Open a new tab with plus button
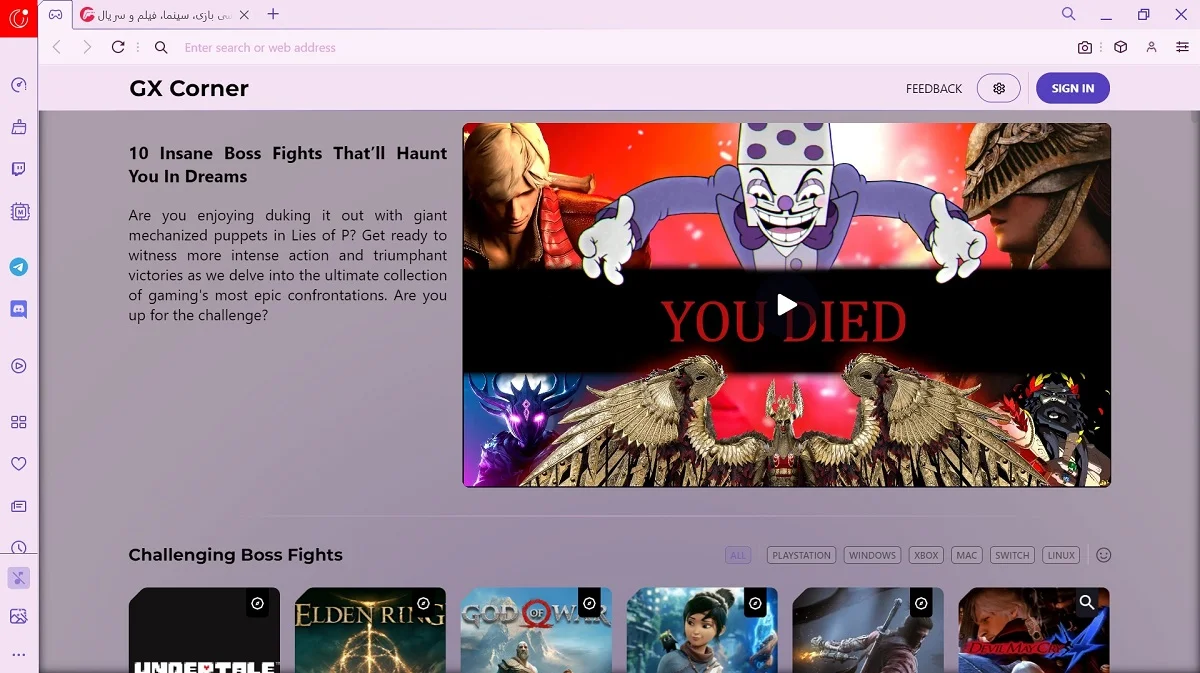1200x673 pixels. tap(273, 14)
